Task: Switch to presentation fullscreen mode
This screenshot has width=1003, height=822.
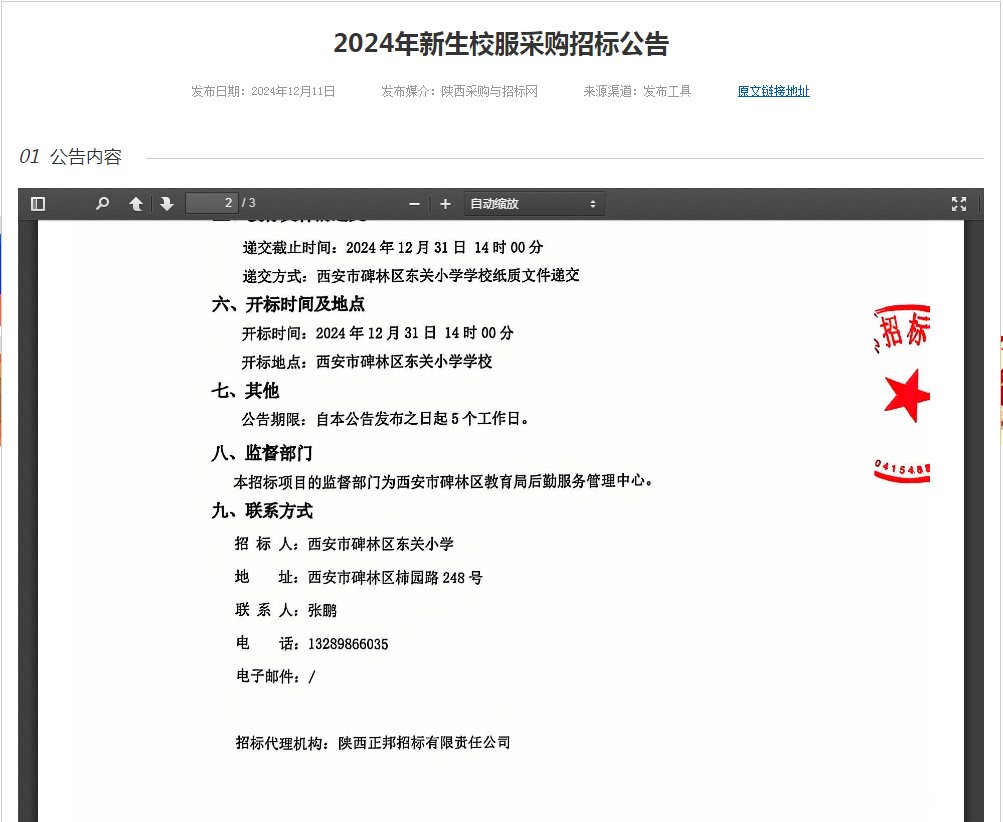Action: tap(959, 204)
